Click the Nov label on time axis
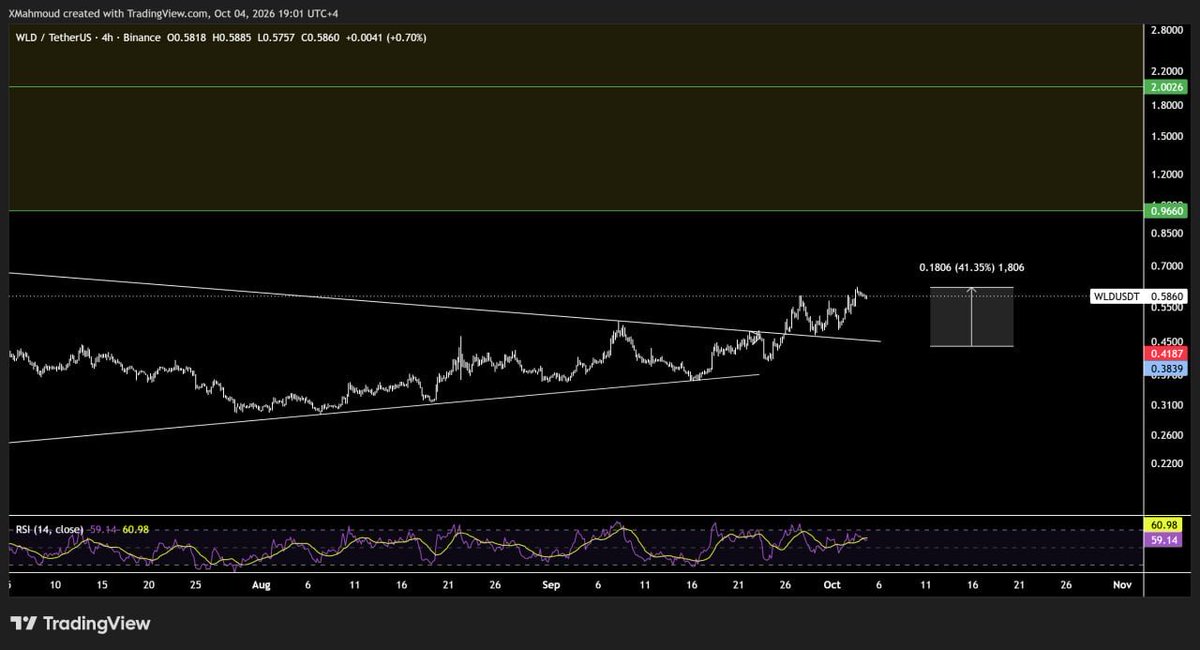Viewport: 1200px width, 650px height. pyautogui.click(x=1122, y=583)
